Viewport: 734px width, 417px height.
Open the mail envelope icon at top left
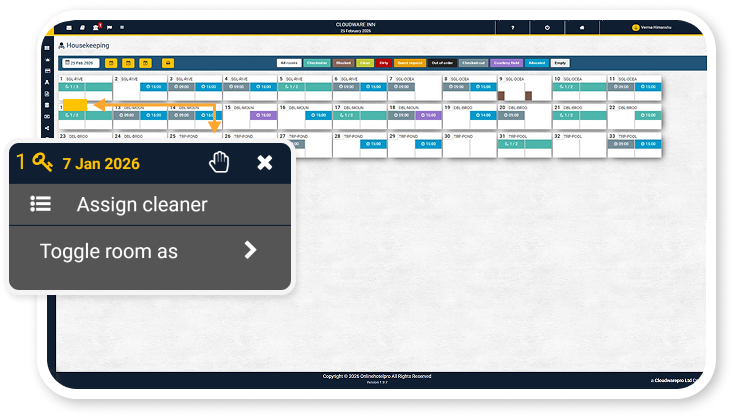(x=69, y=27)
